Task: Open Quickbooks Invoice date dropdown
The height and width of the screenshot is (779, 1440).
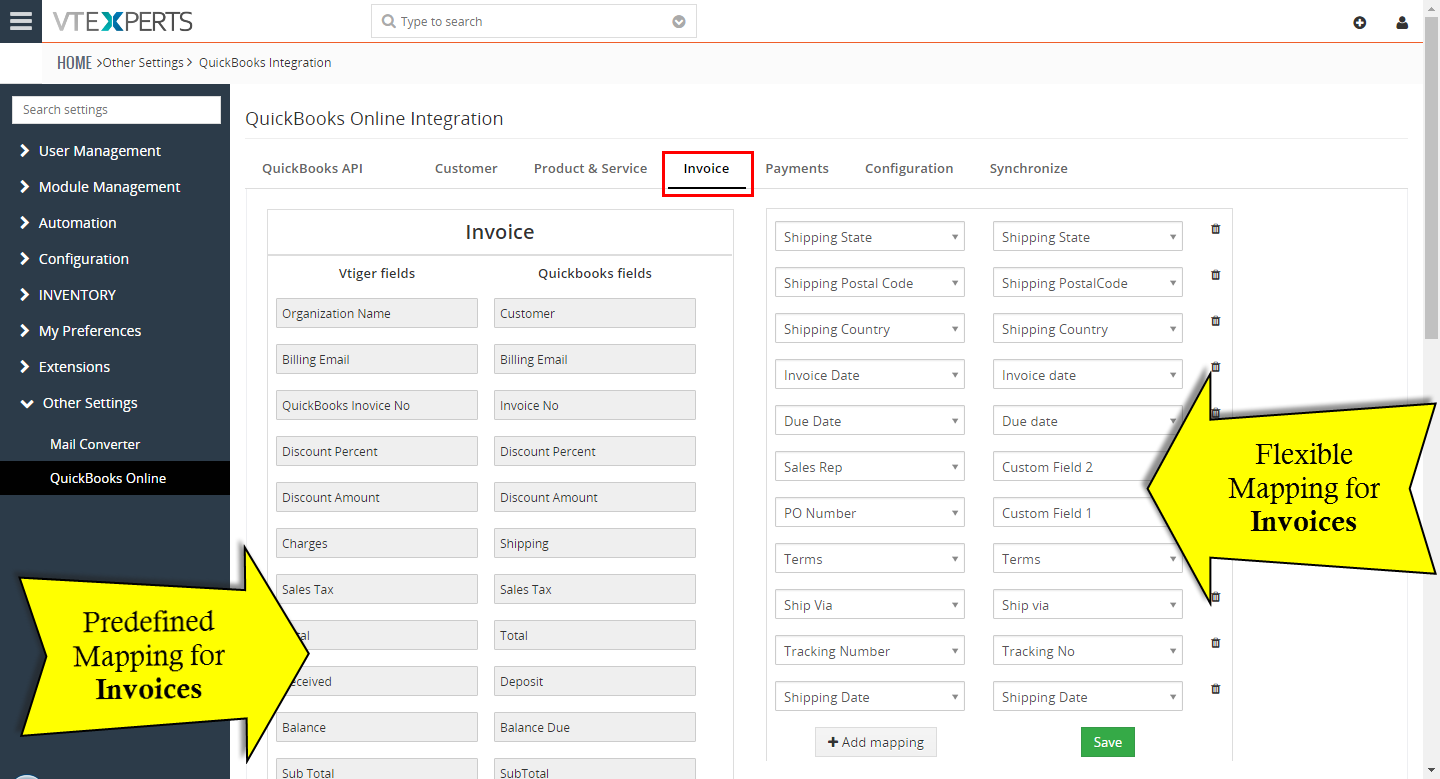Action: pos(1088,375)
